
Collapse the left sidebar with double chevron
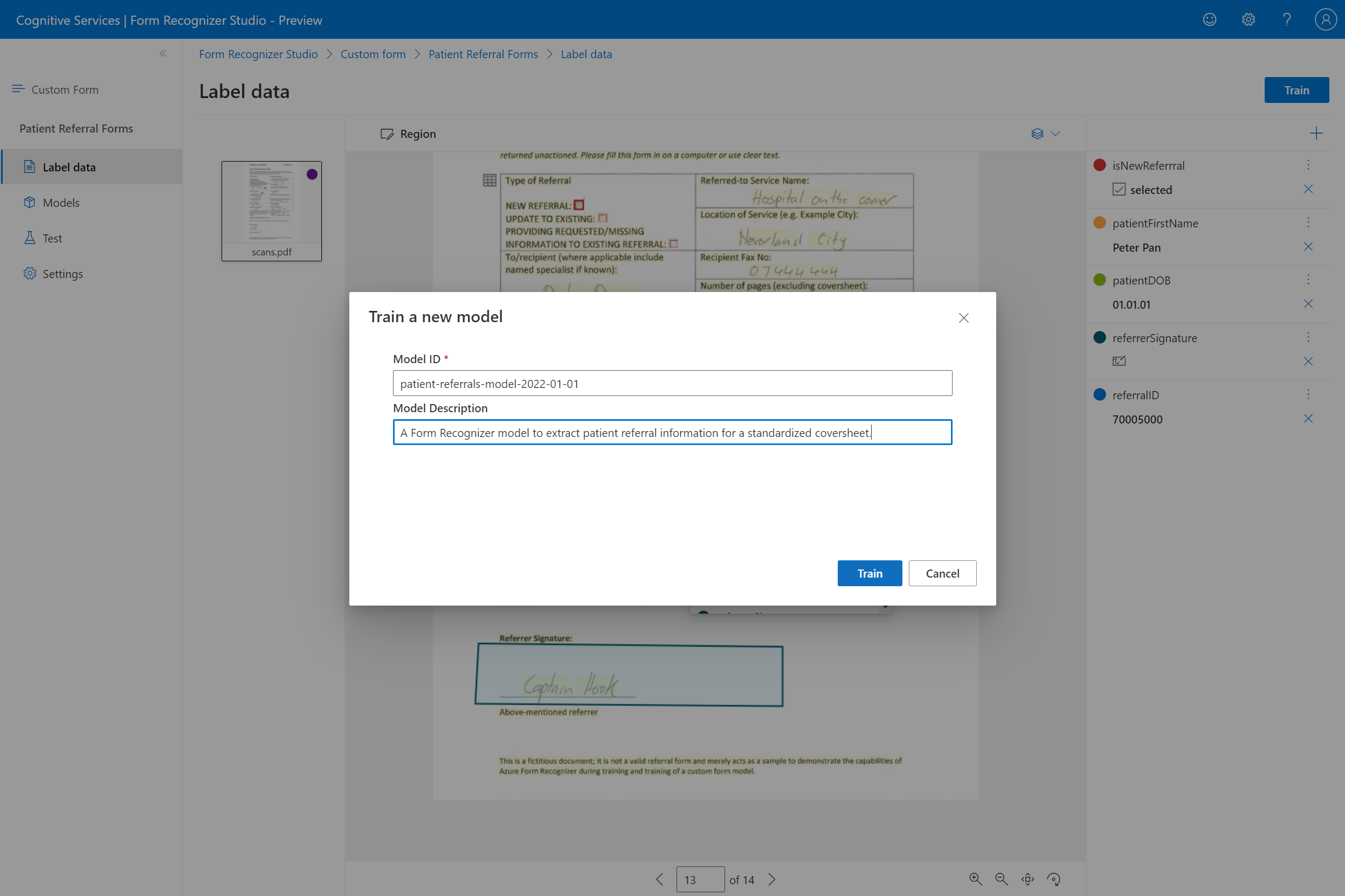tap(163, 54)
